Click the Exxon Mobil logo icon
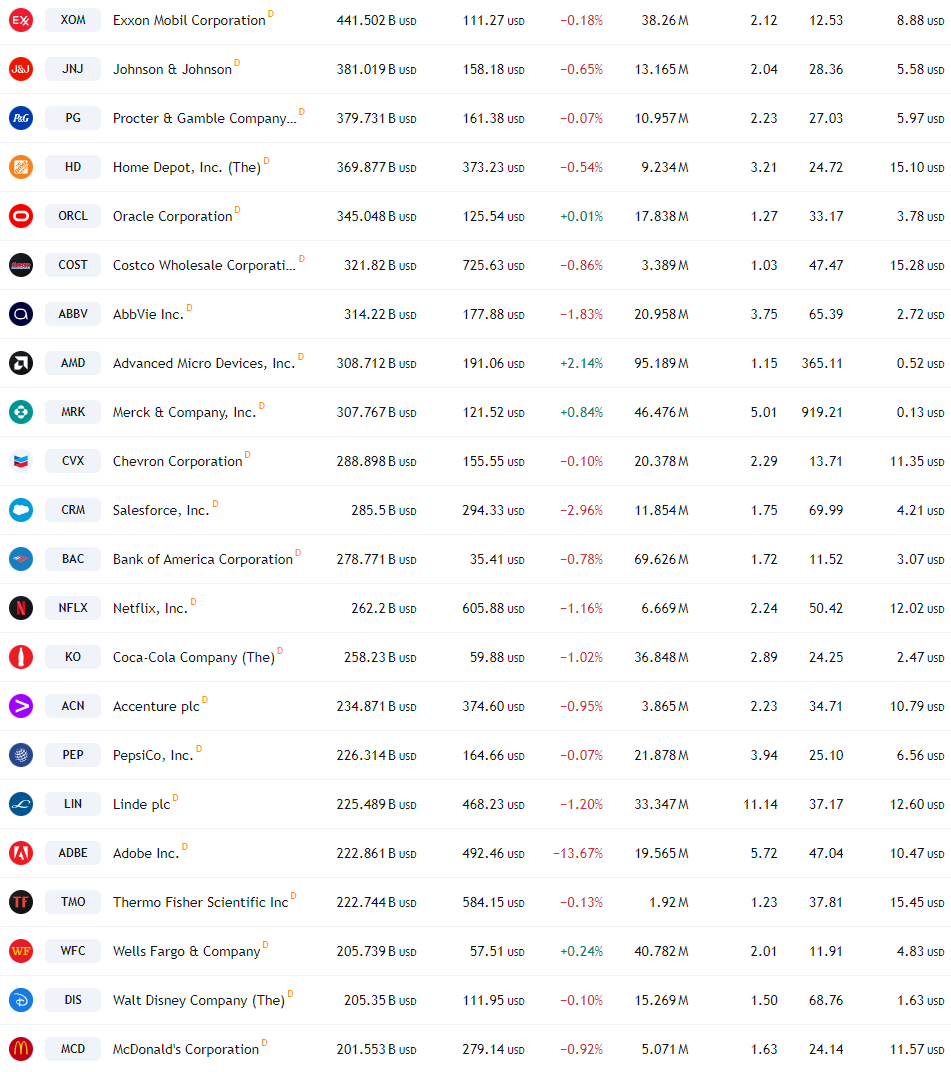 click(21, 20)
